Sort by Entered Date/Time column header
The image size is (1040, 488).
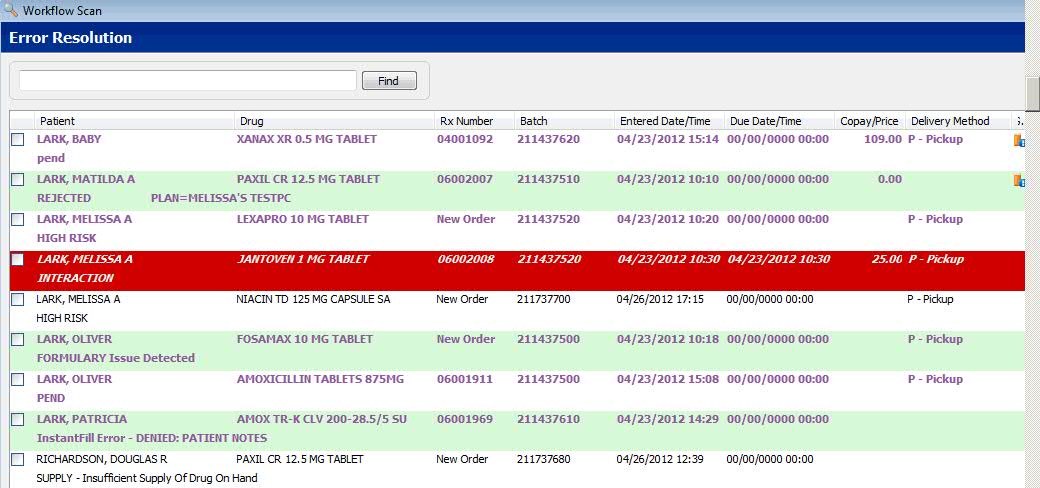pos(665,121)
